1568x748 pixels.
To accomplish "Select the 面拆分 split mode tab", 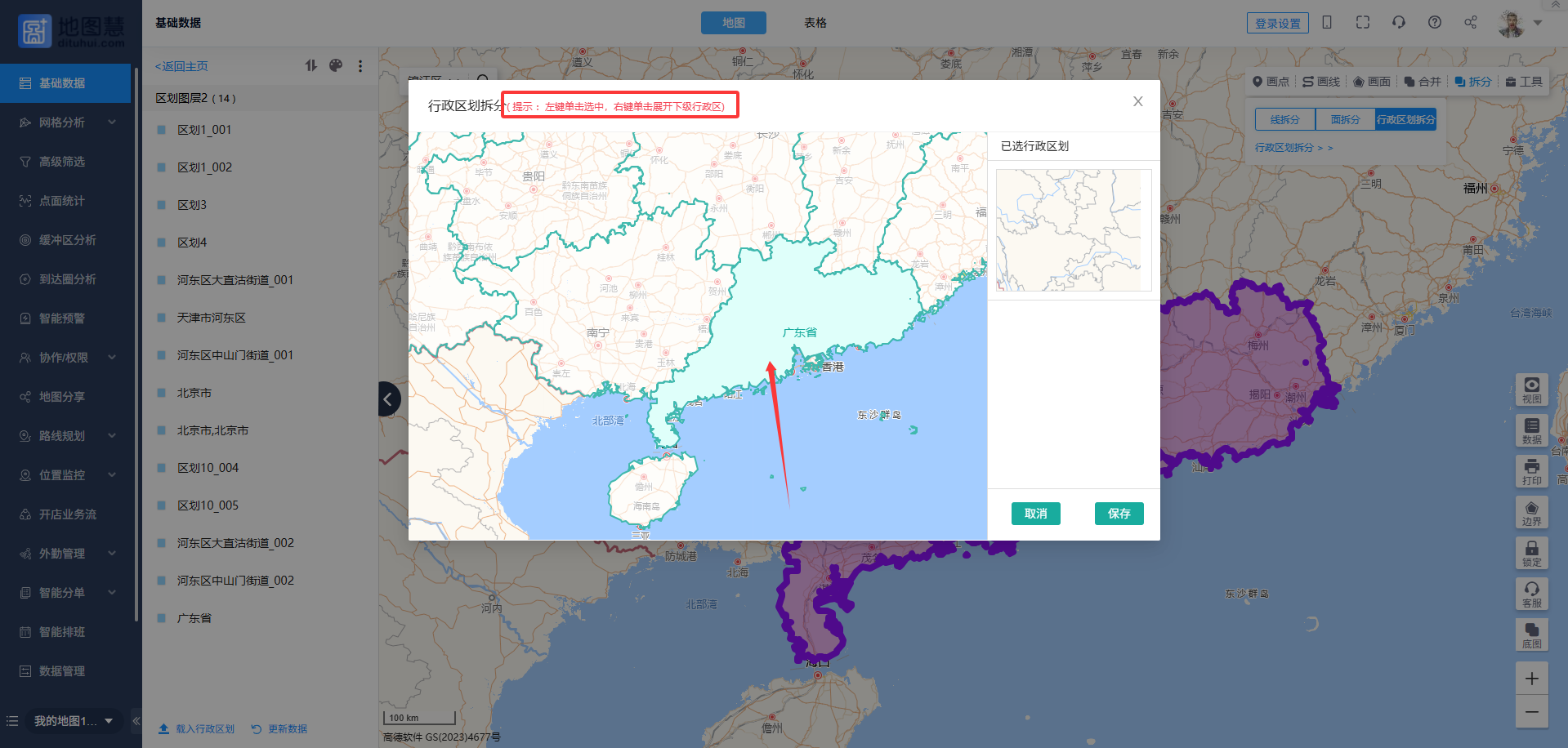I will (x=1345, y=119).
